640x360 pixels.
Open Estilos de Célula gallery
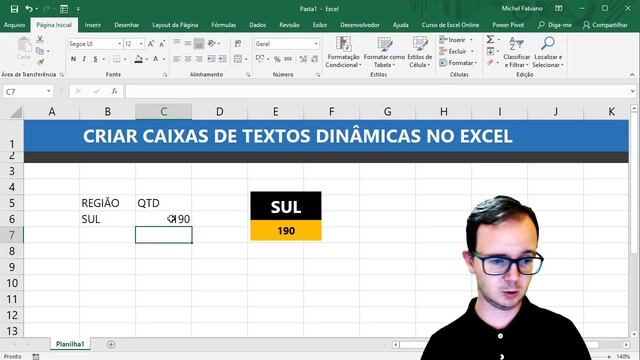point(420,52)
